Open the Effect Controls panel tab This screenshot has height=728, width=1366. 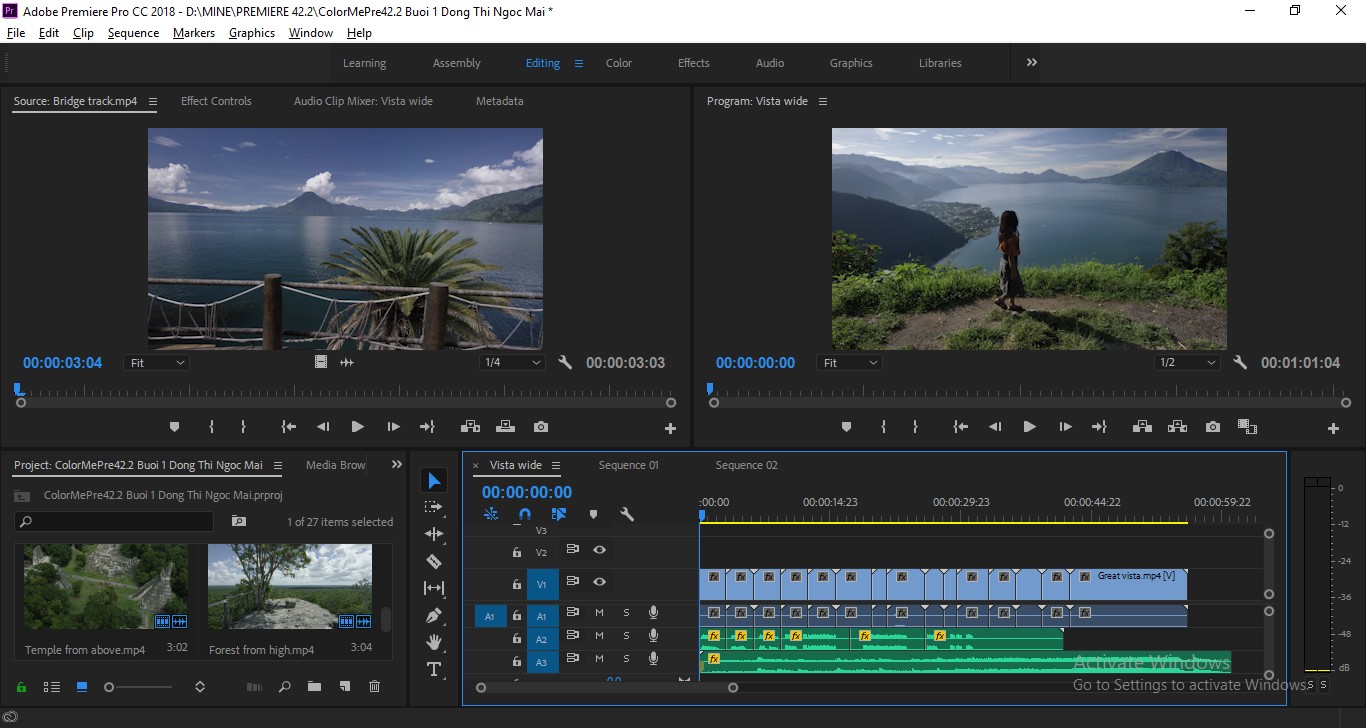[x=216, y=101]
